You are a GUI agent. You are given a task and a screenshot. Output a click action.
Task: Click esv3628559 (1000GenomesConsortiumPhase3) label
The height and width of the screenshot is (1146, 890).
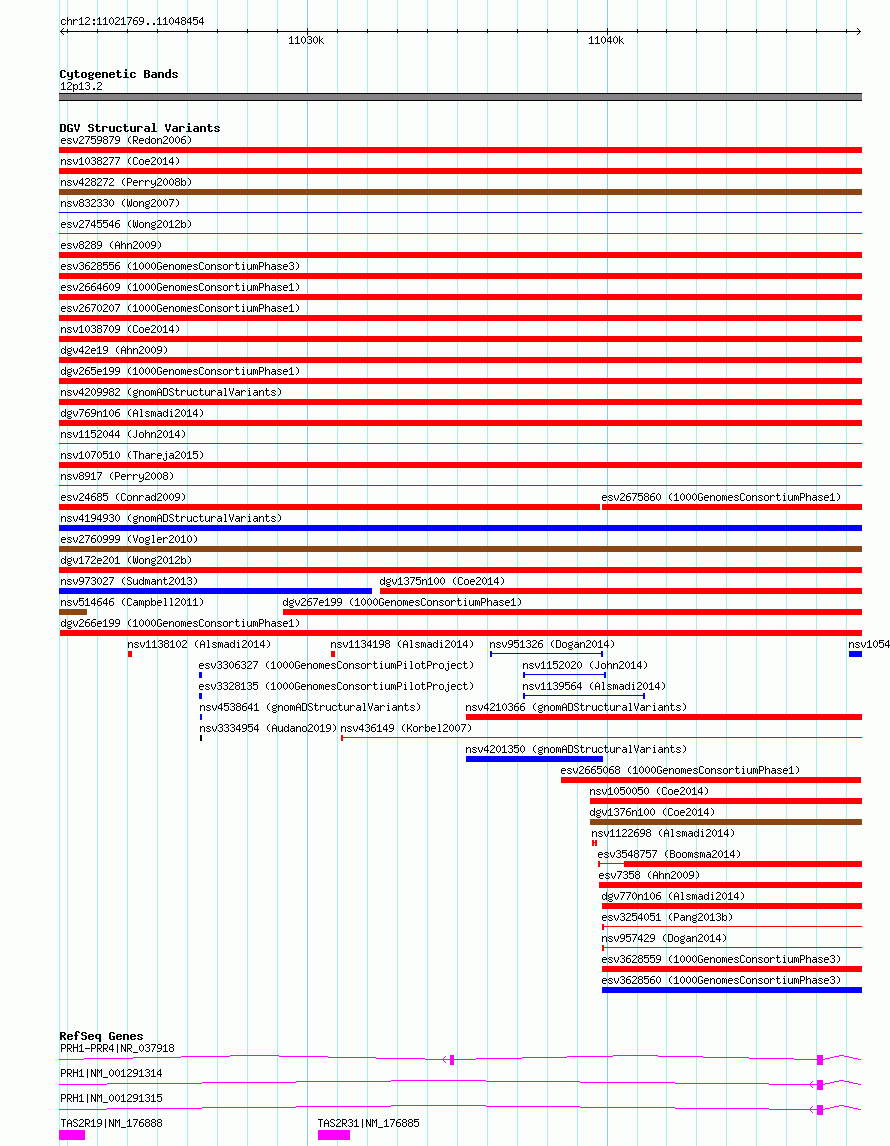coord(721,960)
